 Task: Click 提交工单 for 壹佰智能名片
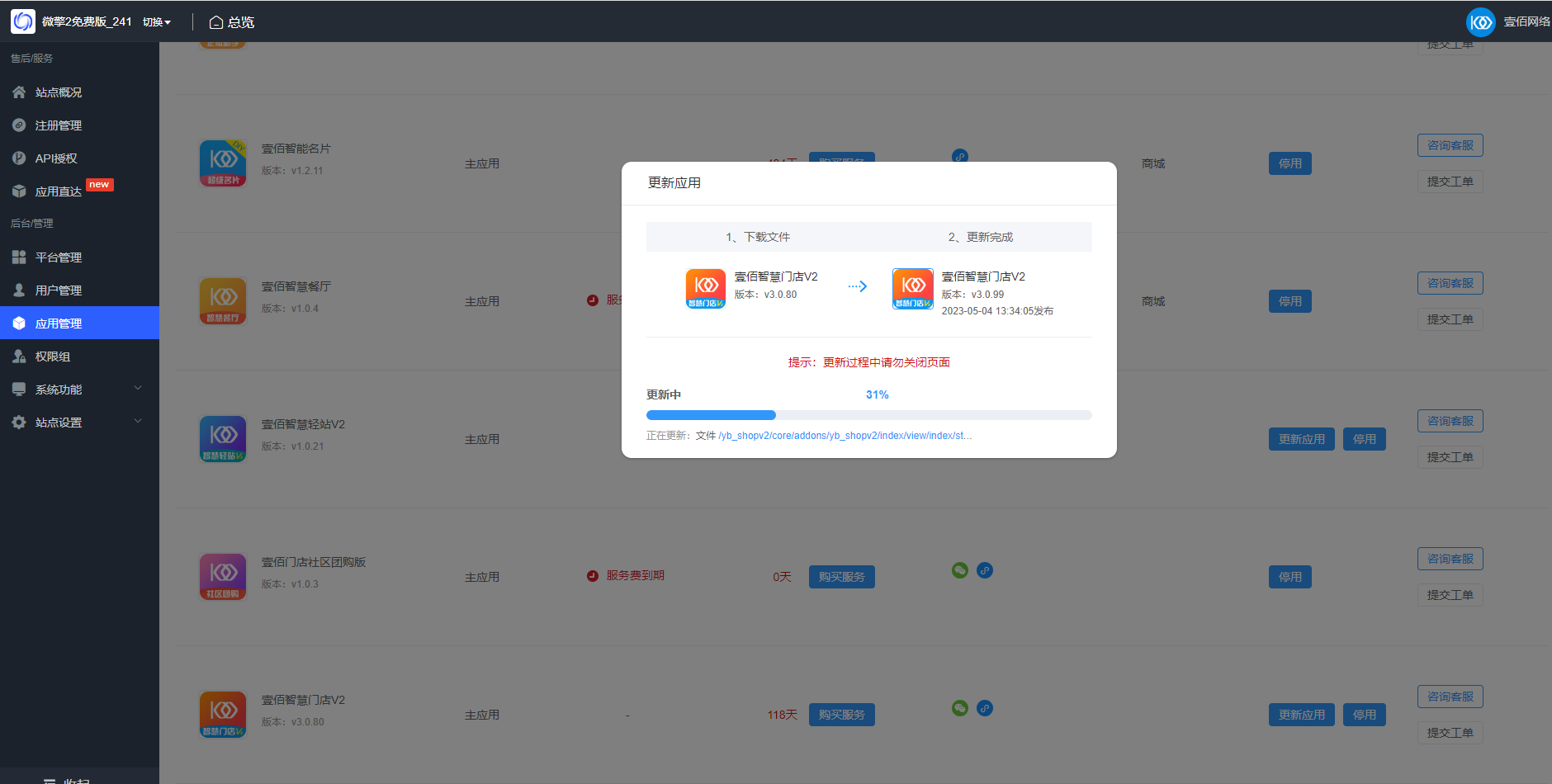point(1450,182)
